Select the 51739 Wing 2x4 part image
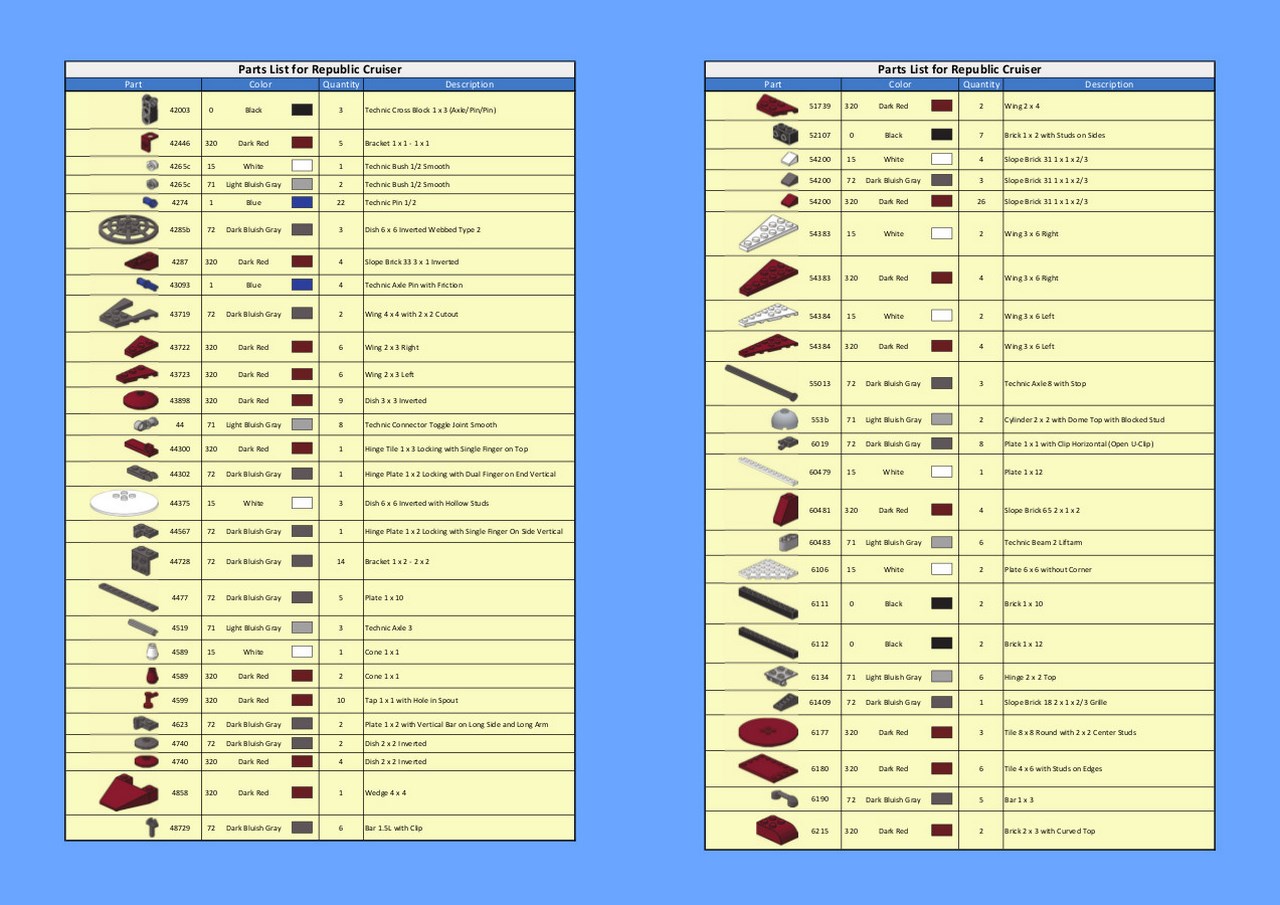Screen dimensions: 1280x905 [x=777, y=106]
